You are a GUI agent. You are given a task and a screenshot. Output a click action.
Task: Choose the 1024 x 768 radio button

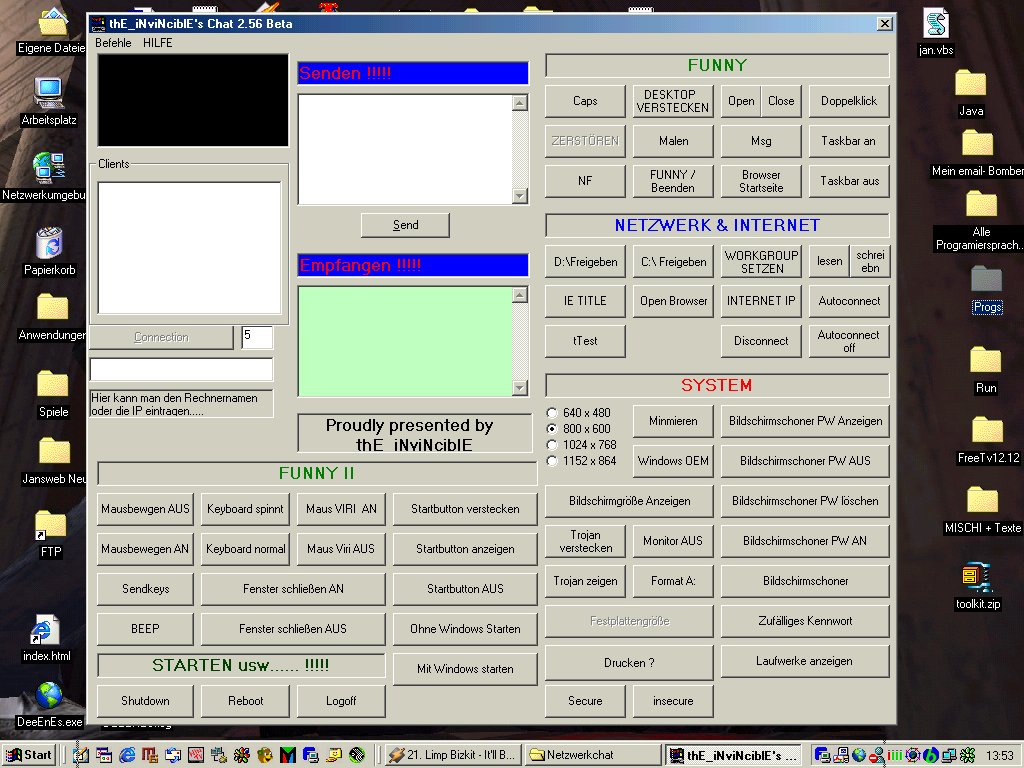point(552,445)
